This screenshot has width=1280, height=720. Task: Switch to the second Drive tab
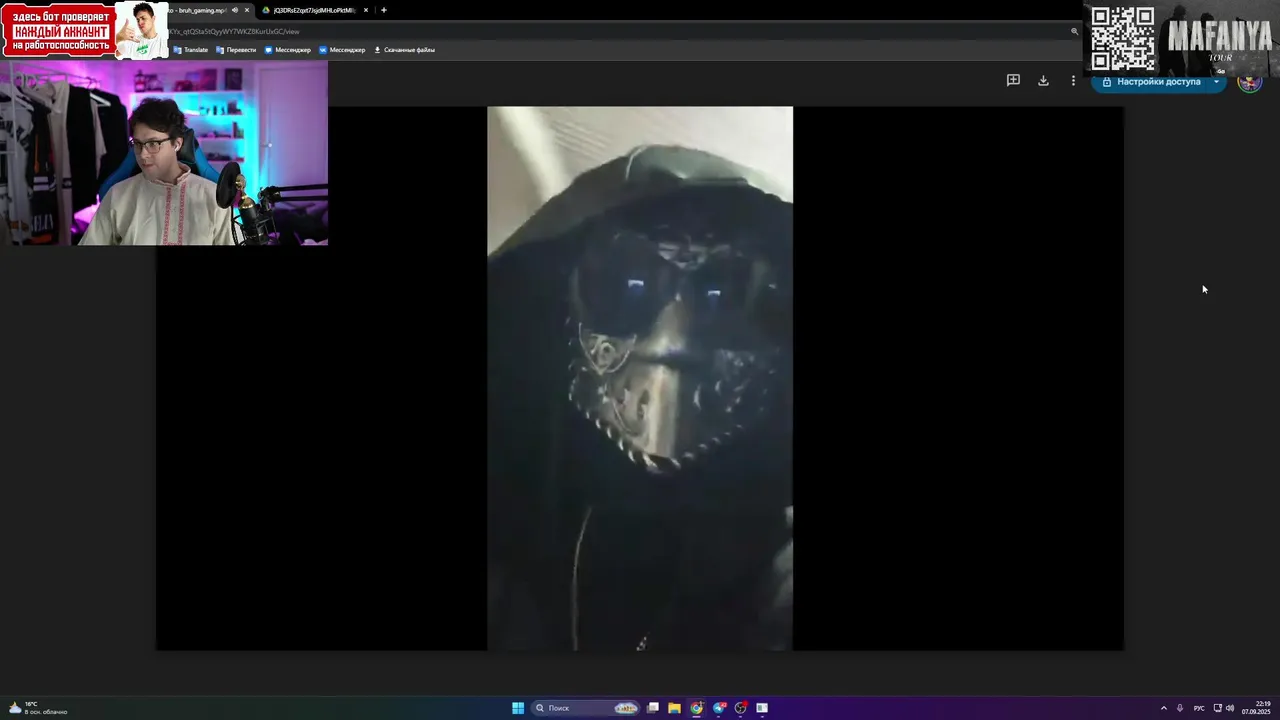(x=313, y=10)
